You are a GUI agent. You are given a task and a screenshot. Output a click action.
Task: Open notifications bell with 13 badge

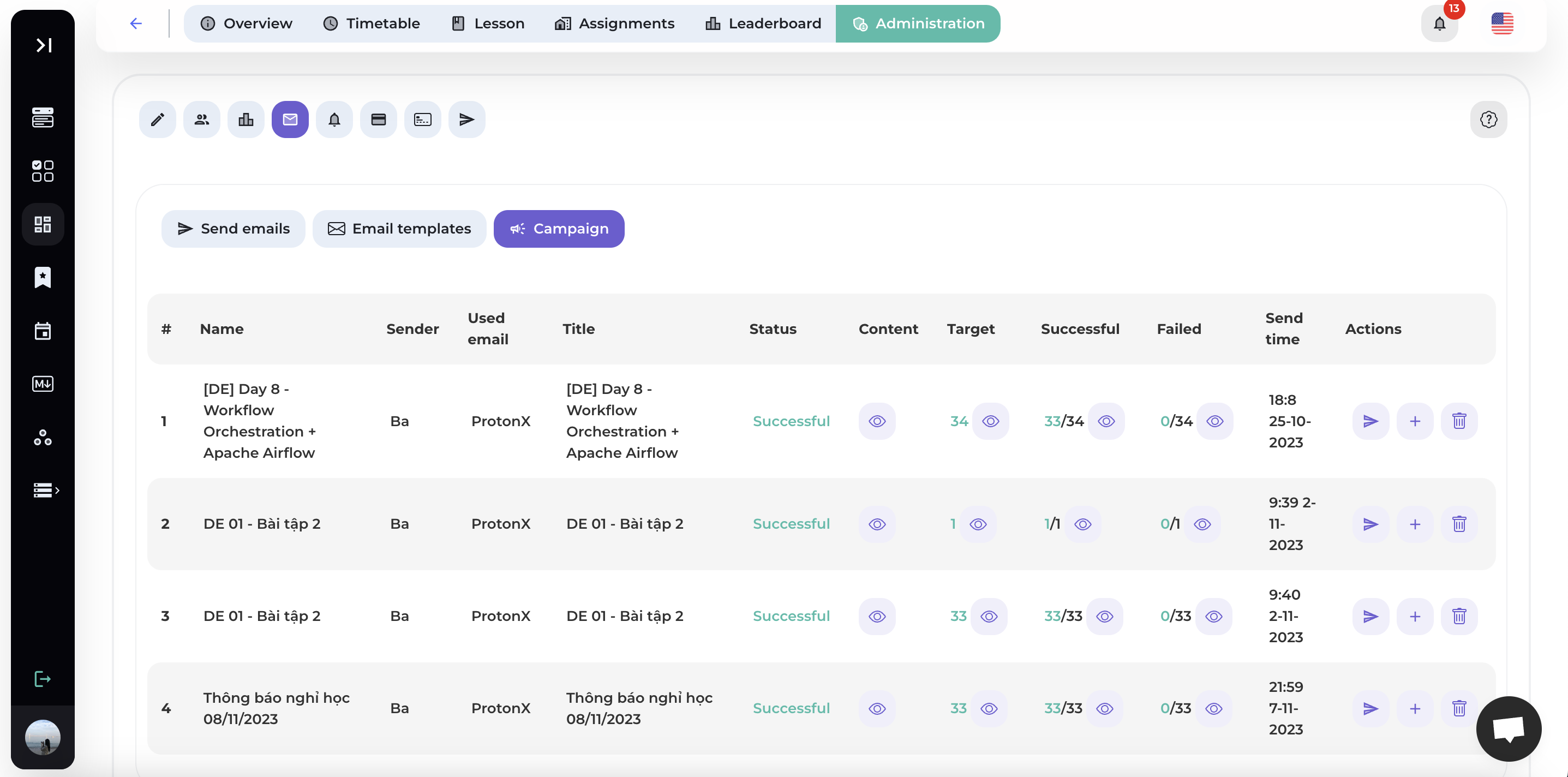tap(1440, 24)
